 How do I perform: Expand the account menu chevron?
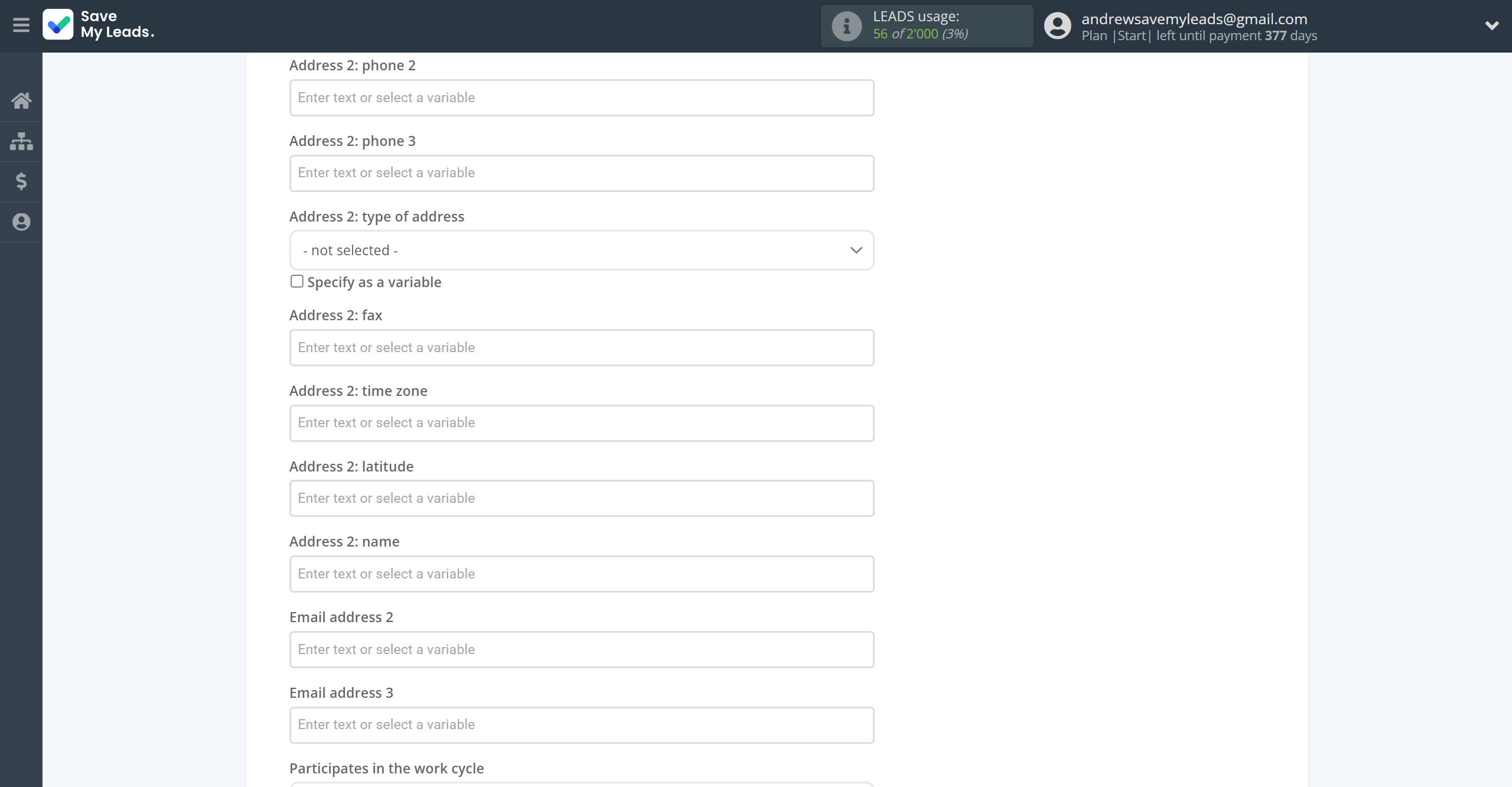[1492, 25]
